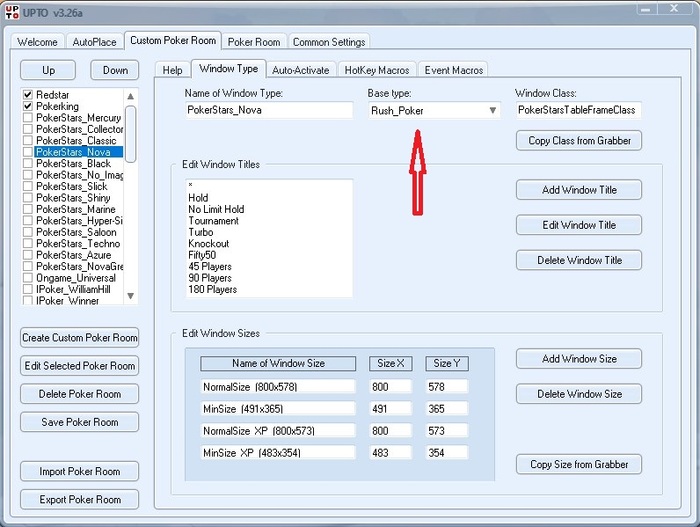Click the Name of Window Size header
Viewport: 700px width, 527px height.
(x=278, y=363)
